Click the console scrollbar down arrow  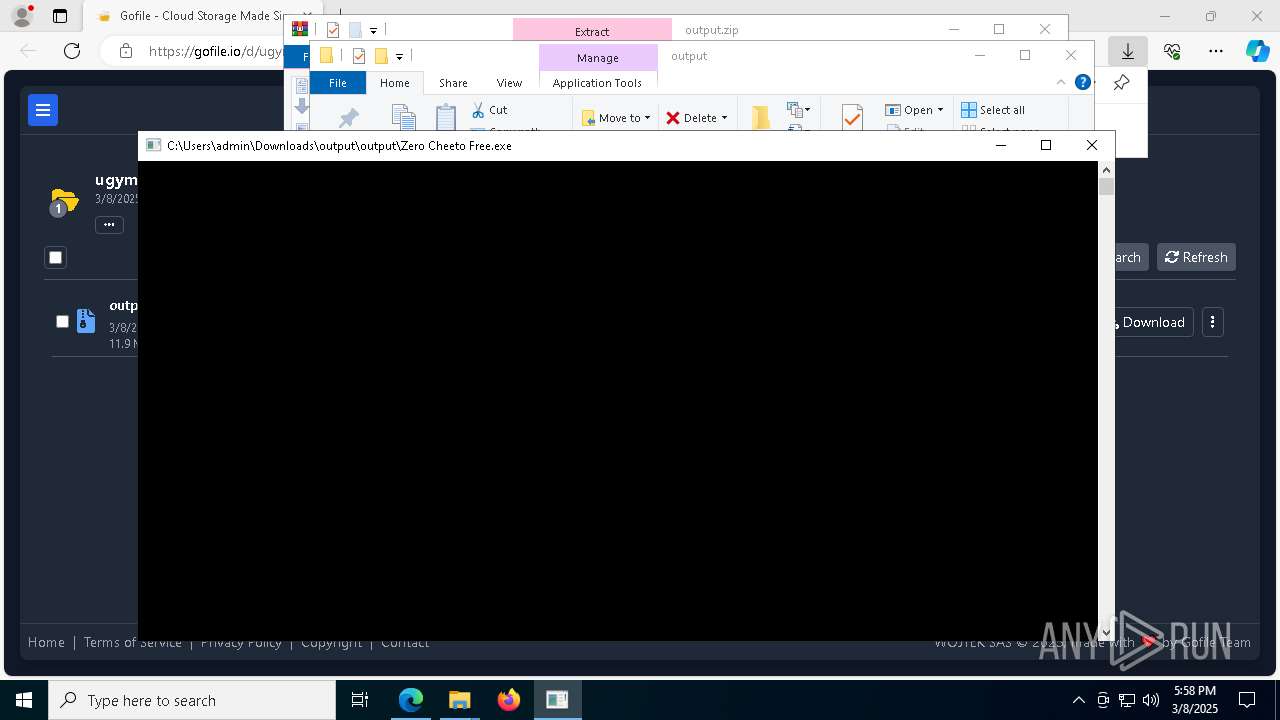[x=1106, y=632]
